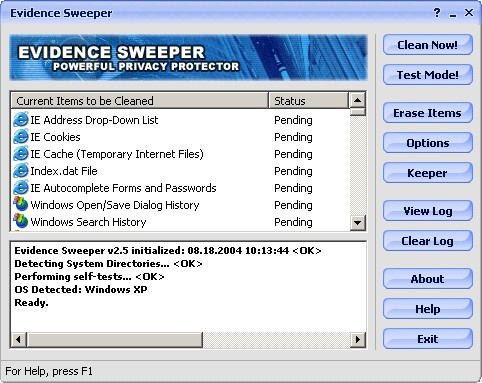Start cleaning with the Clean Now! button
This screenshot has height=383, width=482.
(x=428, y=45)
